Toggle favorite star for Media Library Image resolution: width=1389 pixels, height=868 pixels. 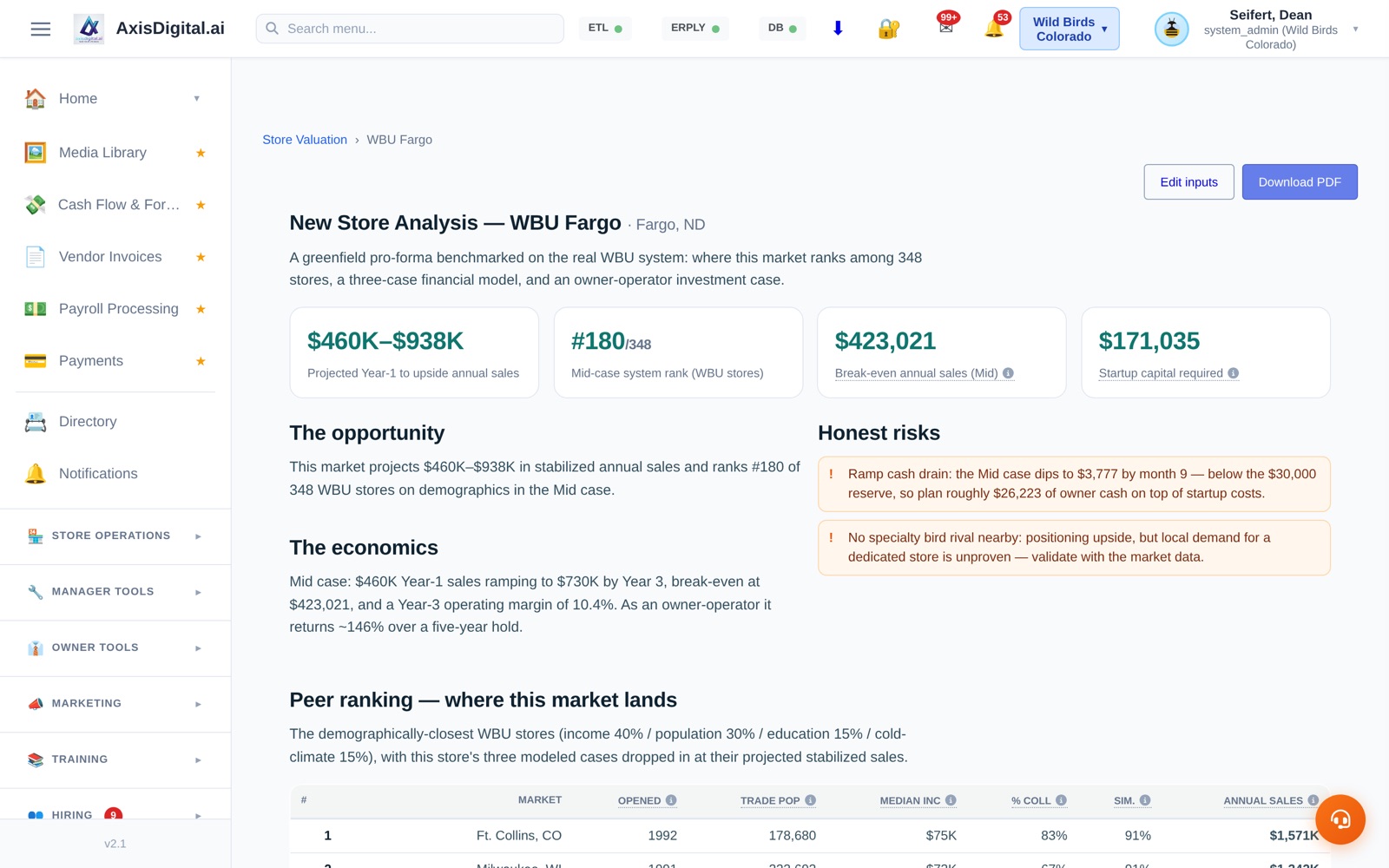coord(201,153)
